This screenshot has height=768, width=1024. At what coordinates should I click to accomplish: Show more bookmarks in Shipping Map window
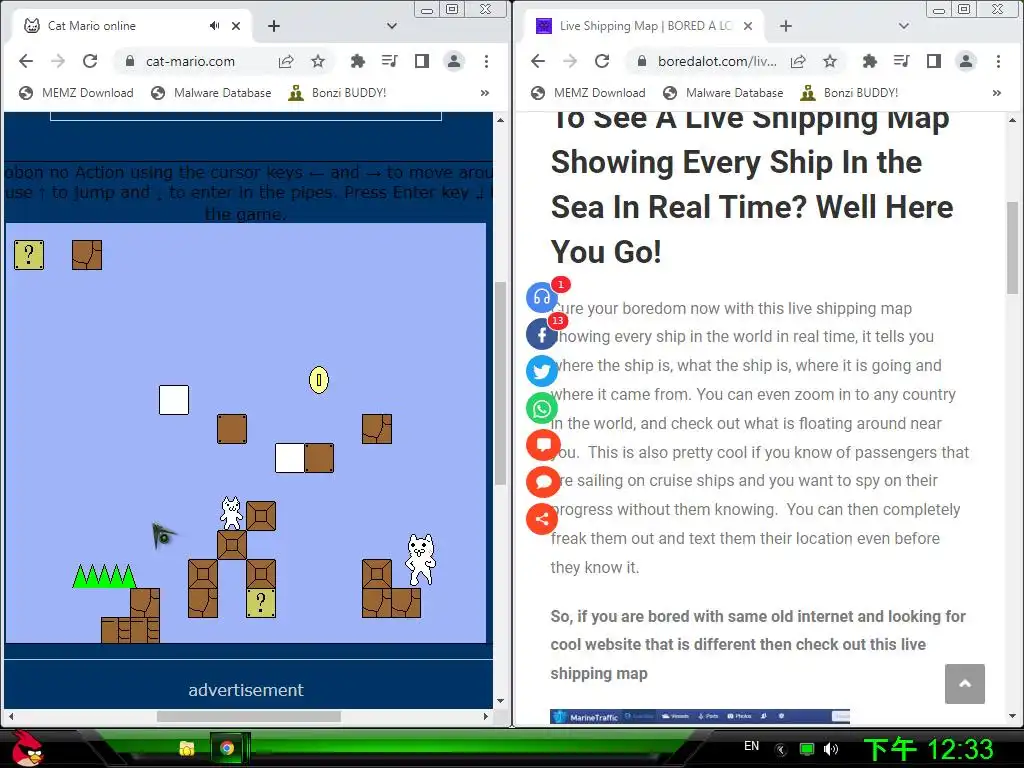pos(997,93)
